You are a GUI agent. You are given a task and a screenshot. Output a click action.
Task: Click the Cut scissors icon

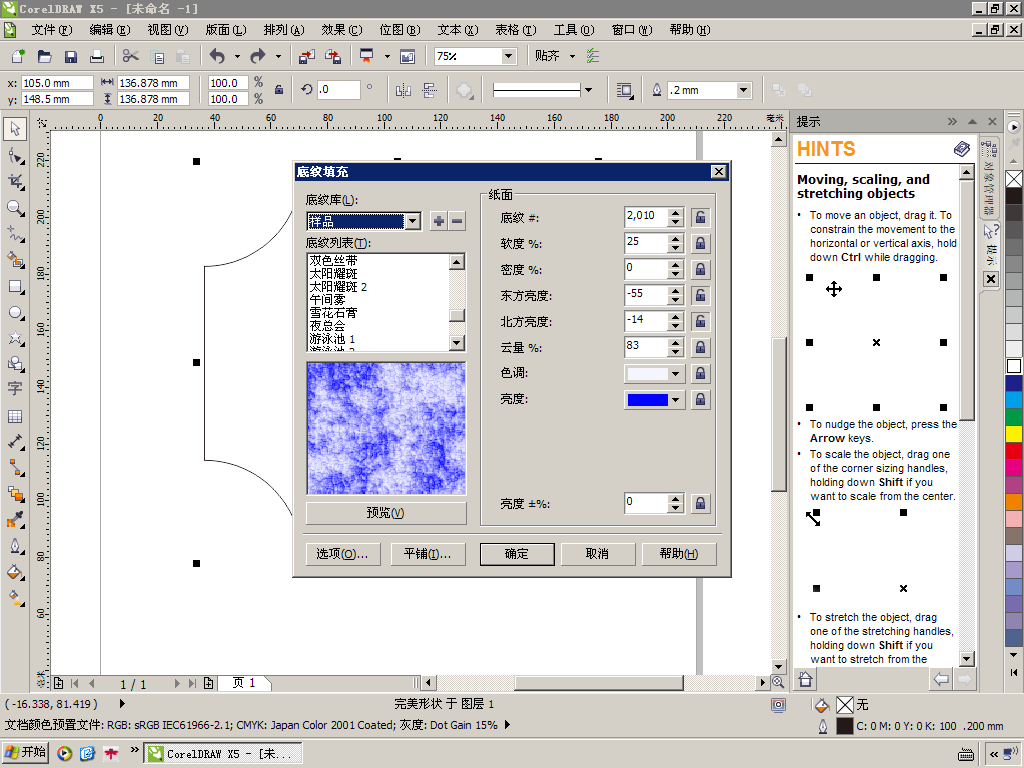(131, 57)
